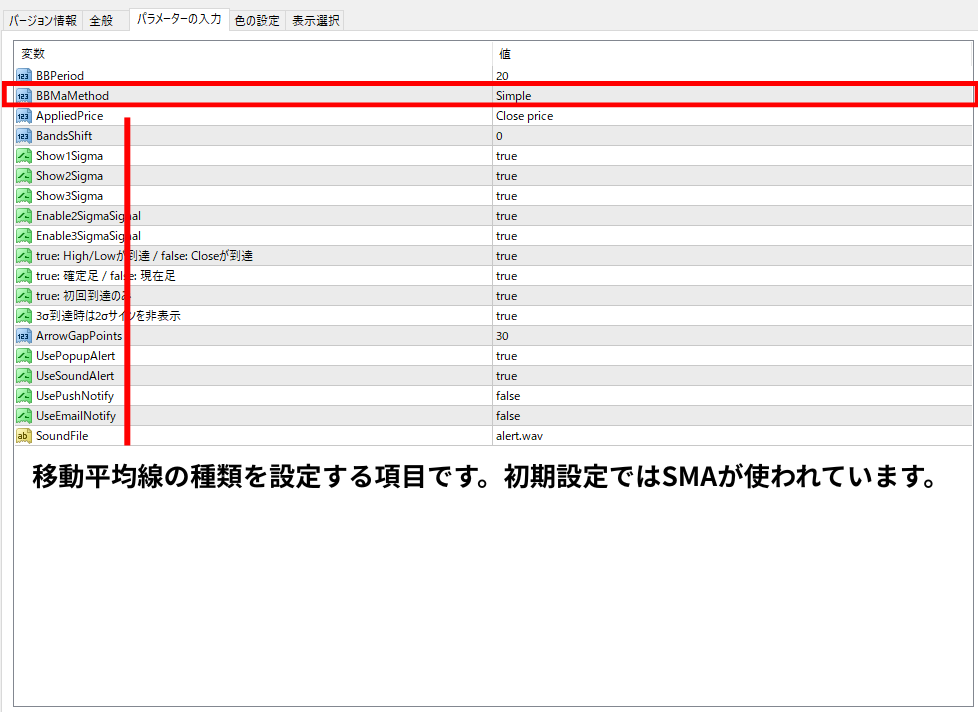Screen dimensions: 978x712
Task: Switch to the 色の設定 tab
Action: click(257, 20)
